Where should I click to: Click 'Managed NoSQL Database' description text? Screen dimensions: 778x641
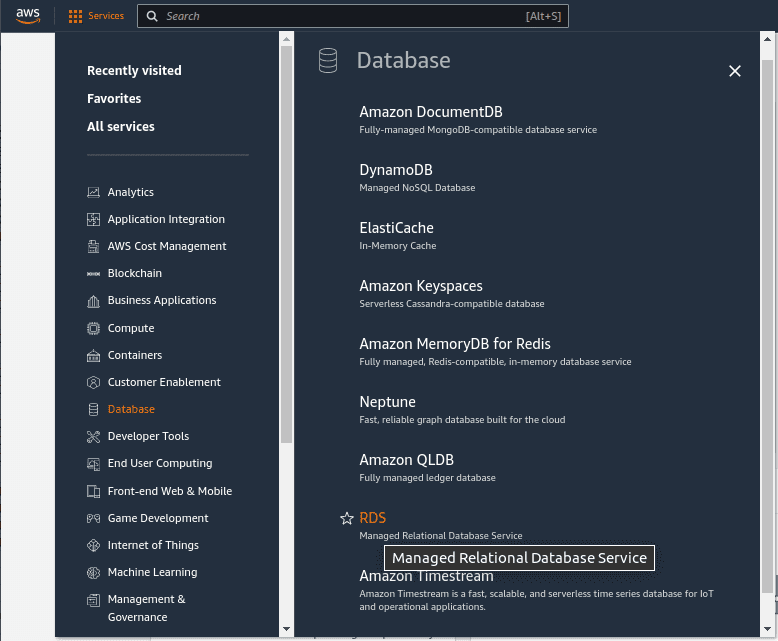pyautogui.click(x=417, y=188)
